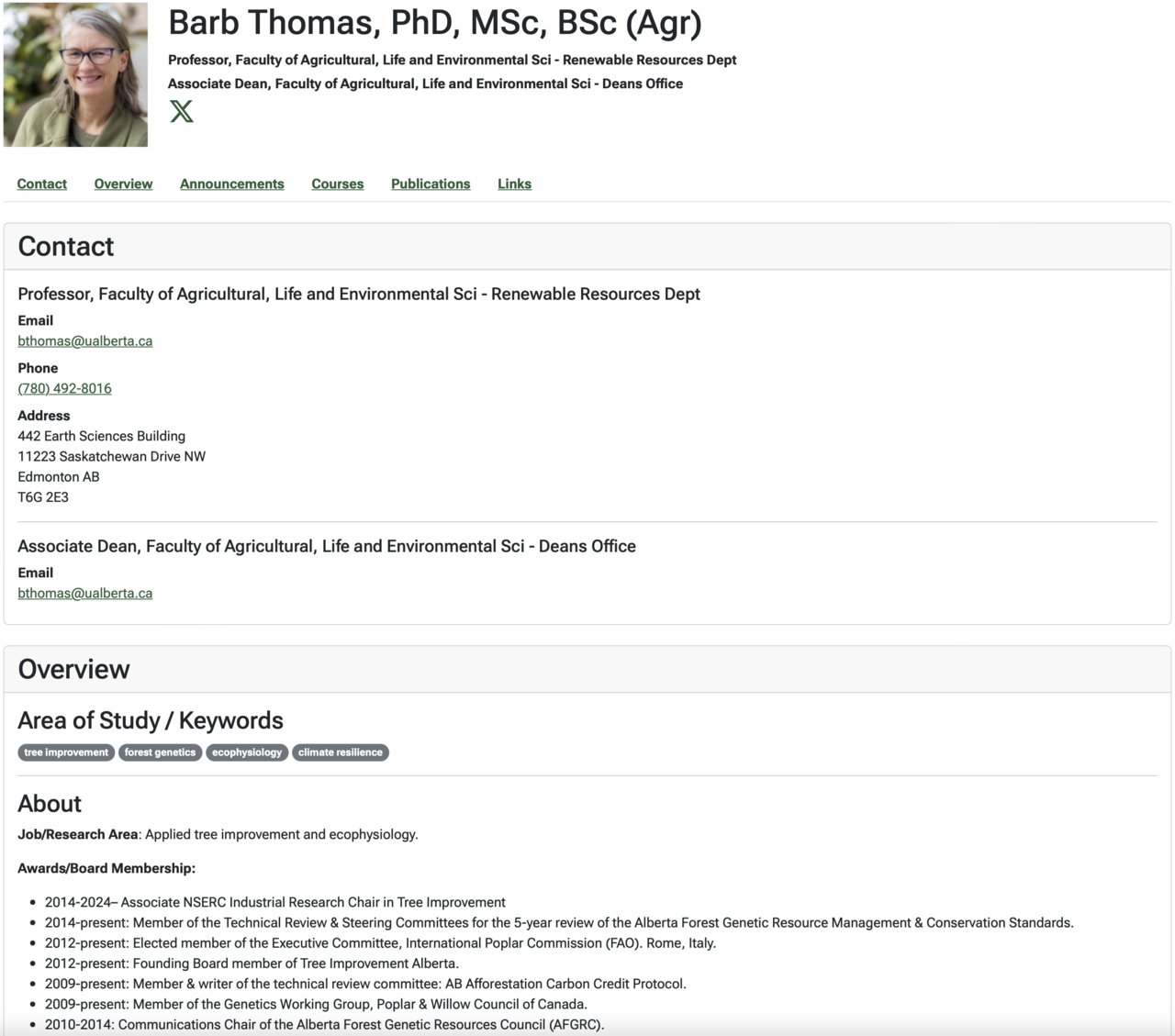
Task: Click the 'About' heading
Action: tap(50, 804)
